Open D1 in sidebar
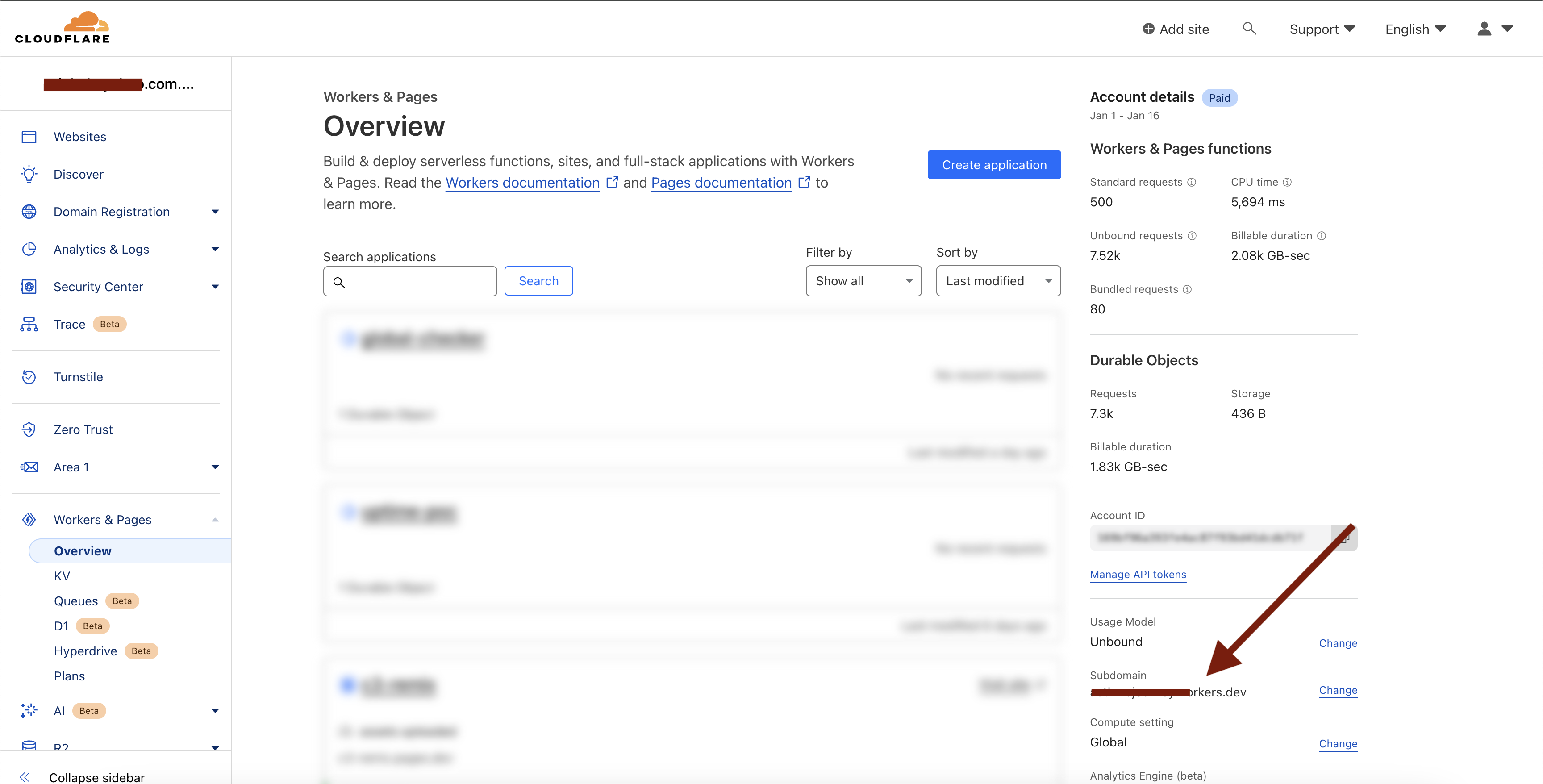This screenshot has height=784, width=1543. 61,626
